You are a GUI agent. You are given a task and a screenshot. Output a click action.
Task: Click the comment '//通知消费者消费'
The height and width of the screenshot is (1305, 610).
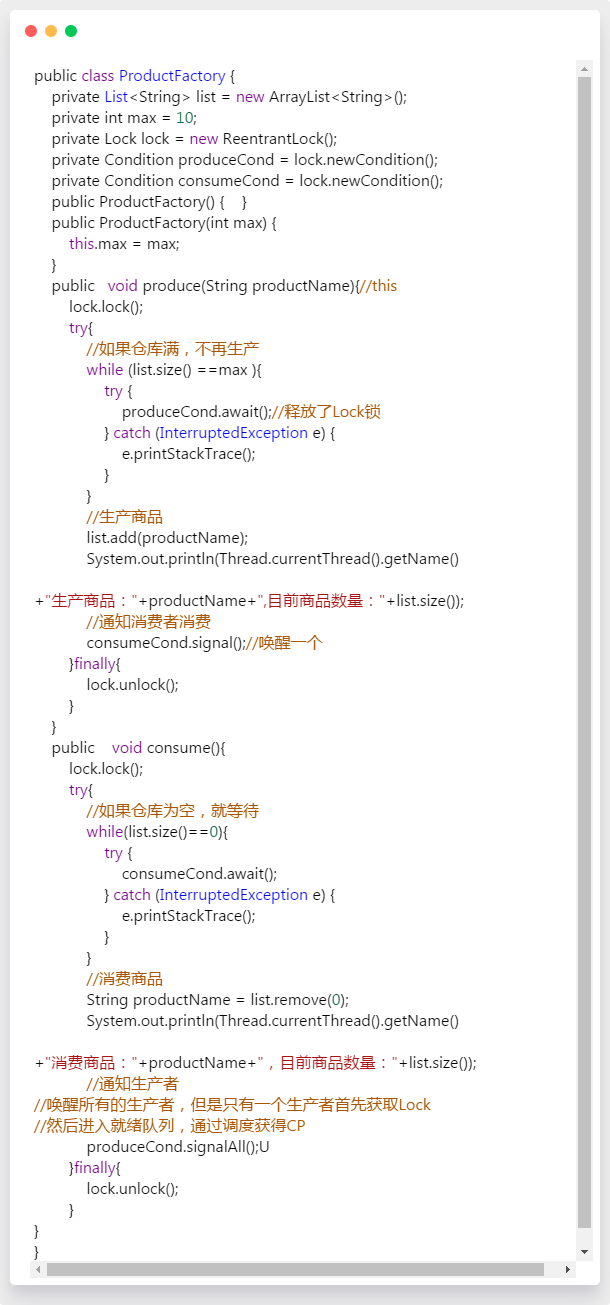pyautogui.click(x=148, y=622)
